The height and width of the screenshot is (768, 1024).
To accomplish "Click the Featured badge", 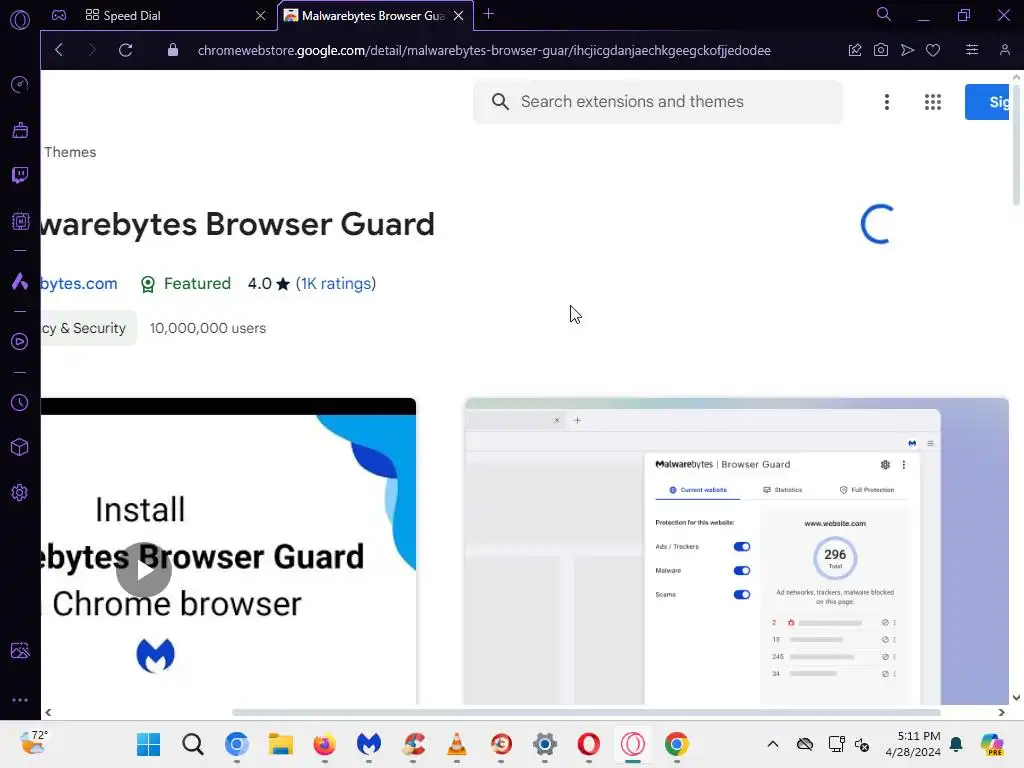I will point(186,283).
